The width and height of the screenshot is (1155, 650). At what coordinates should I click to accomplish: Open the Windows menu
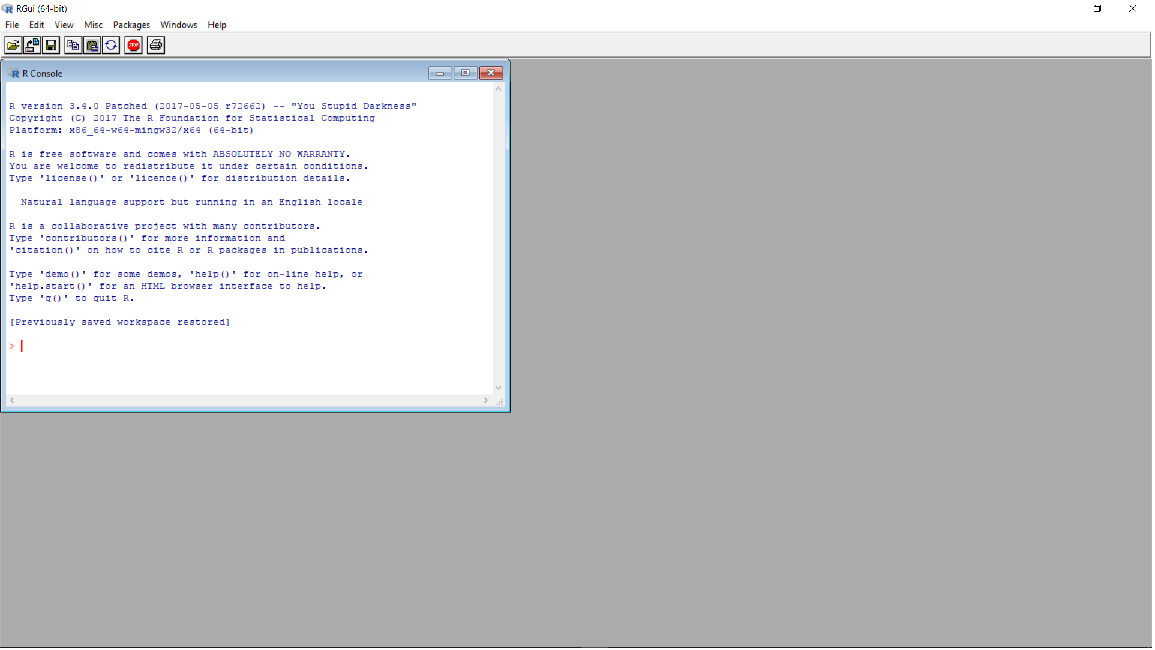click(x=178, y=24)
